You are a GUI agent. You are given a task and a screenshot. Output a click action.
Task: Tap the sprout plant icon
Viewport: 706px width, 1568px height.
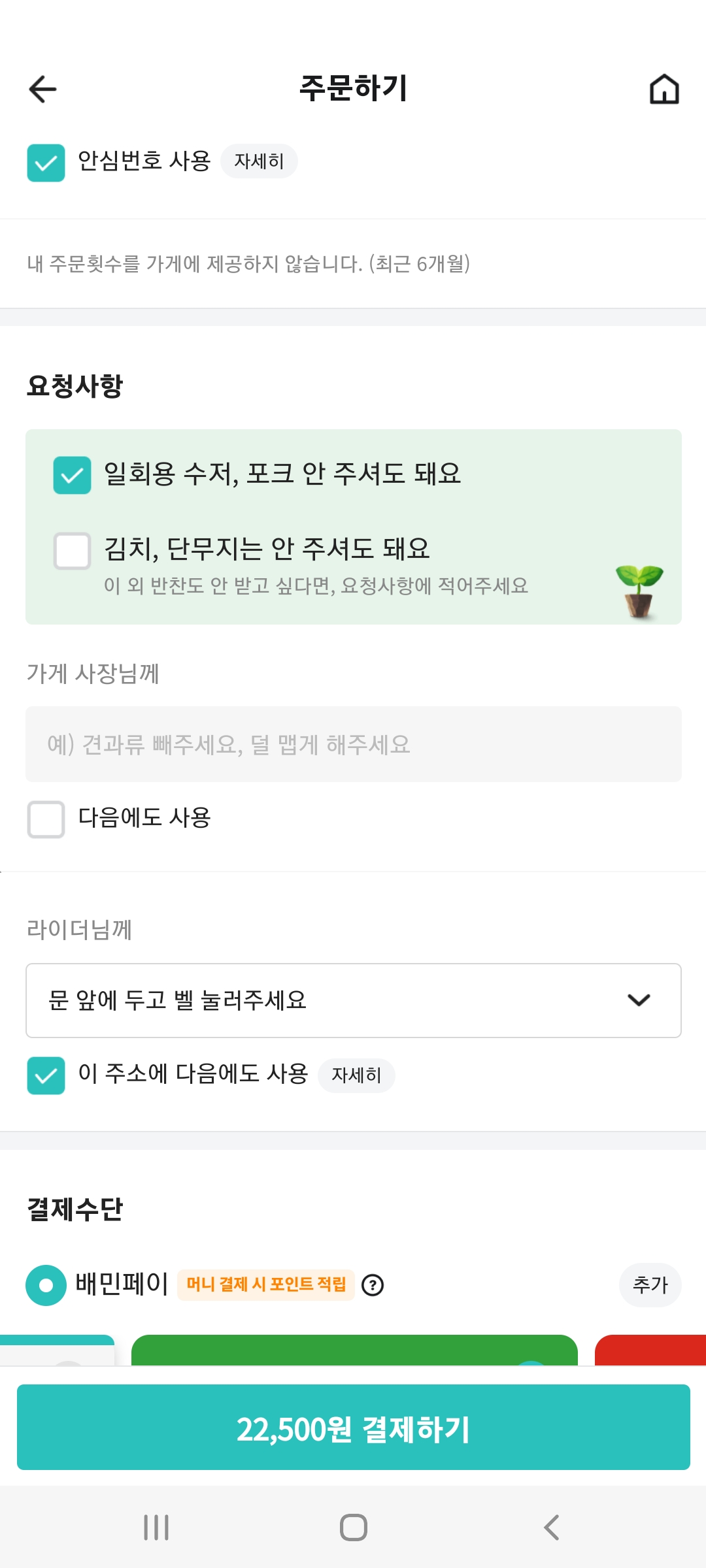click(x=639, y=591)
